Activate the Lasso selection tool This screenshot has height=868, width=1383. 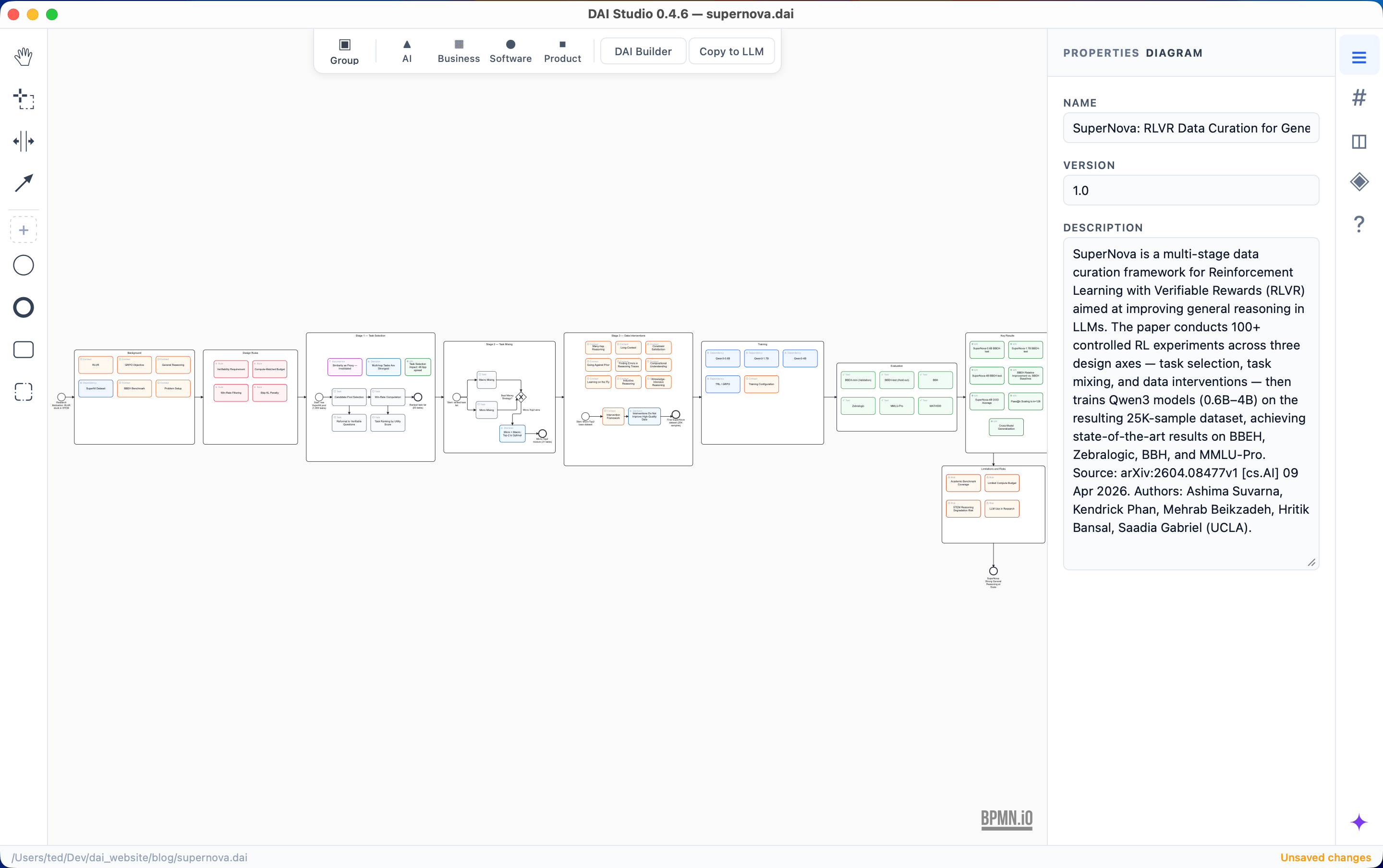coord(24,99)
